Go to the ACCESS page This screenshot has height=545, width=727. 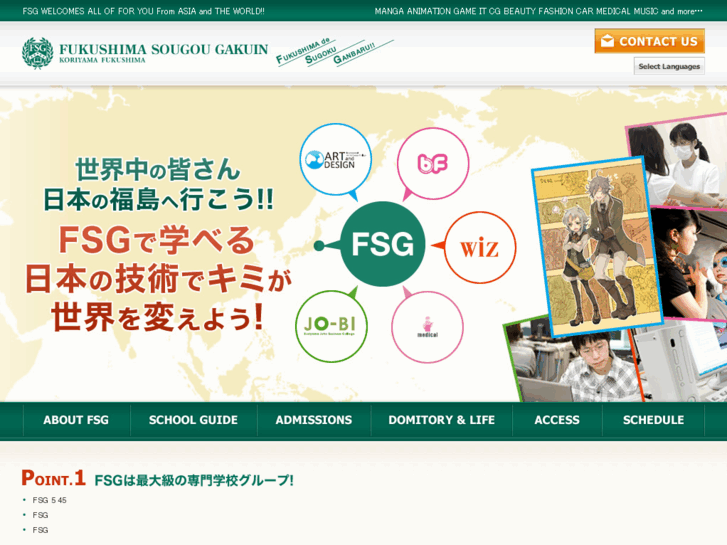coord(557,420)
